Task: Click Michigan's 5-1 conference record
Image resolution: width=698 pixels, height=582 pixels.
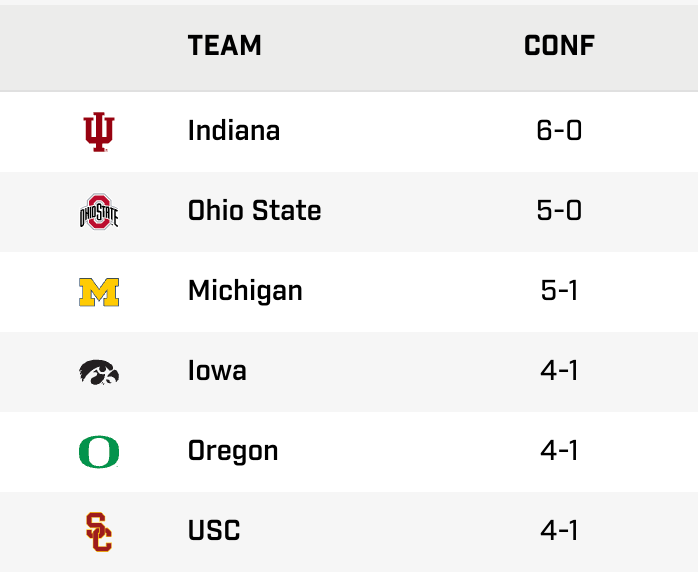Action: 559,291
